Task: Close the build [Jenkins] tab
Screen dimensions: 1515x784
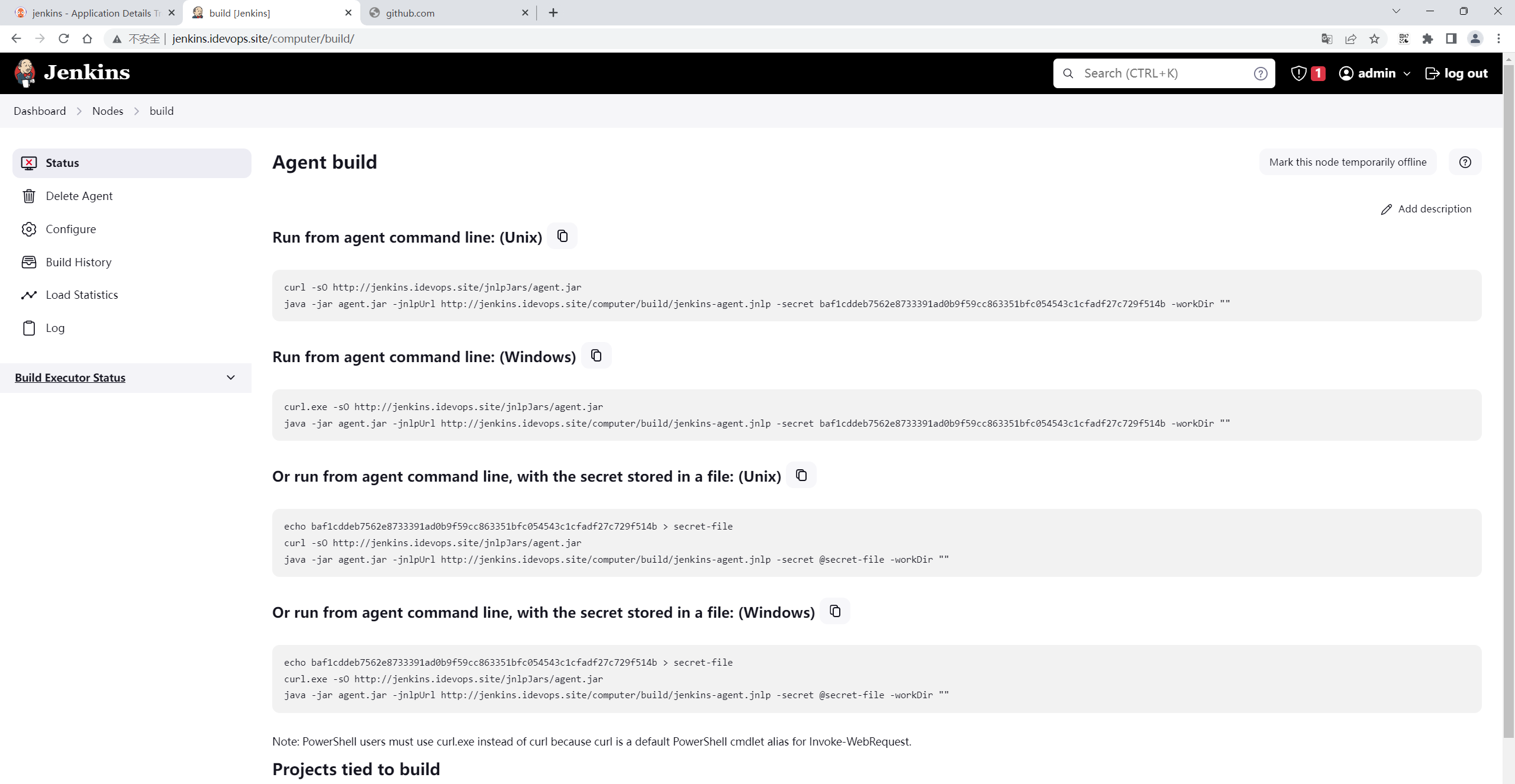Action: coord(348,12)
